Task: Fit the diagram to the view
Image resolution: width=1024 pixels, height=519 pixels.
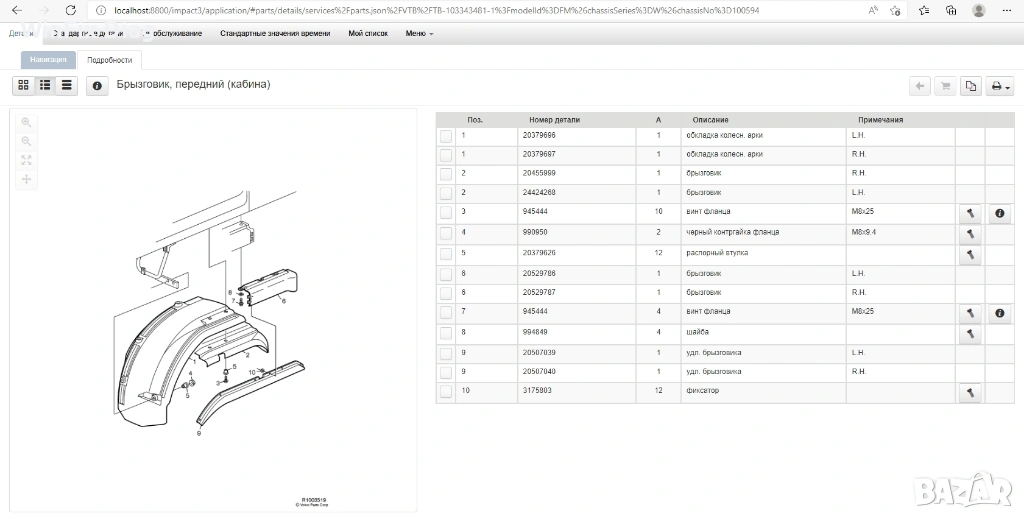Action: coord(27,160)
